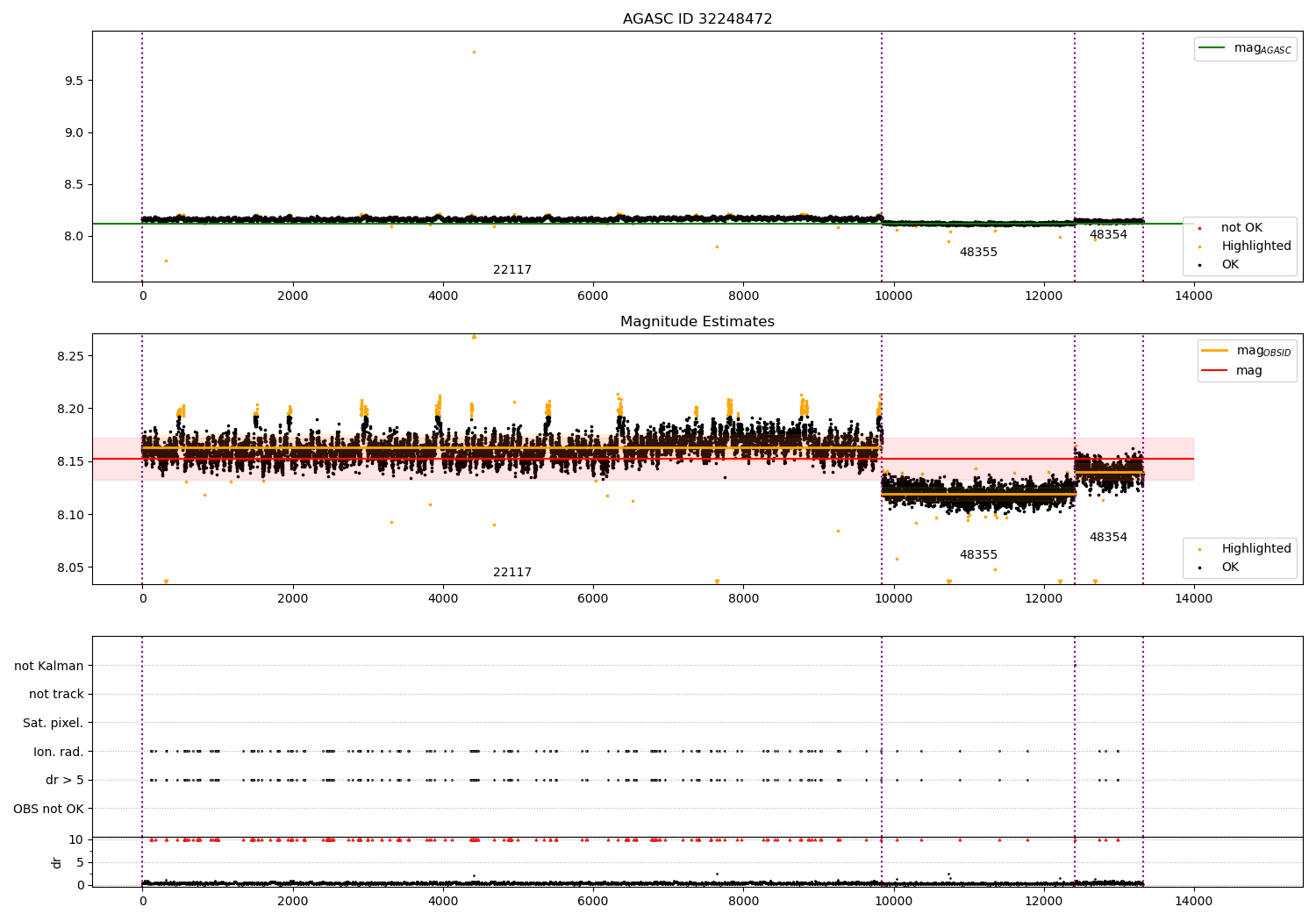The width and height of the screenshot is (1316, 921).
Task: Click the 12000 x-tick under the bottom plot
Action: 1044,902
